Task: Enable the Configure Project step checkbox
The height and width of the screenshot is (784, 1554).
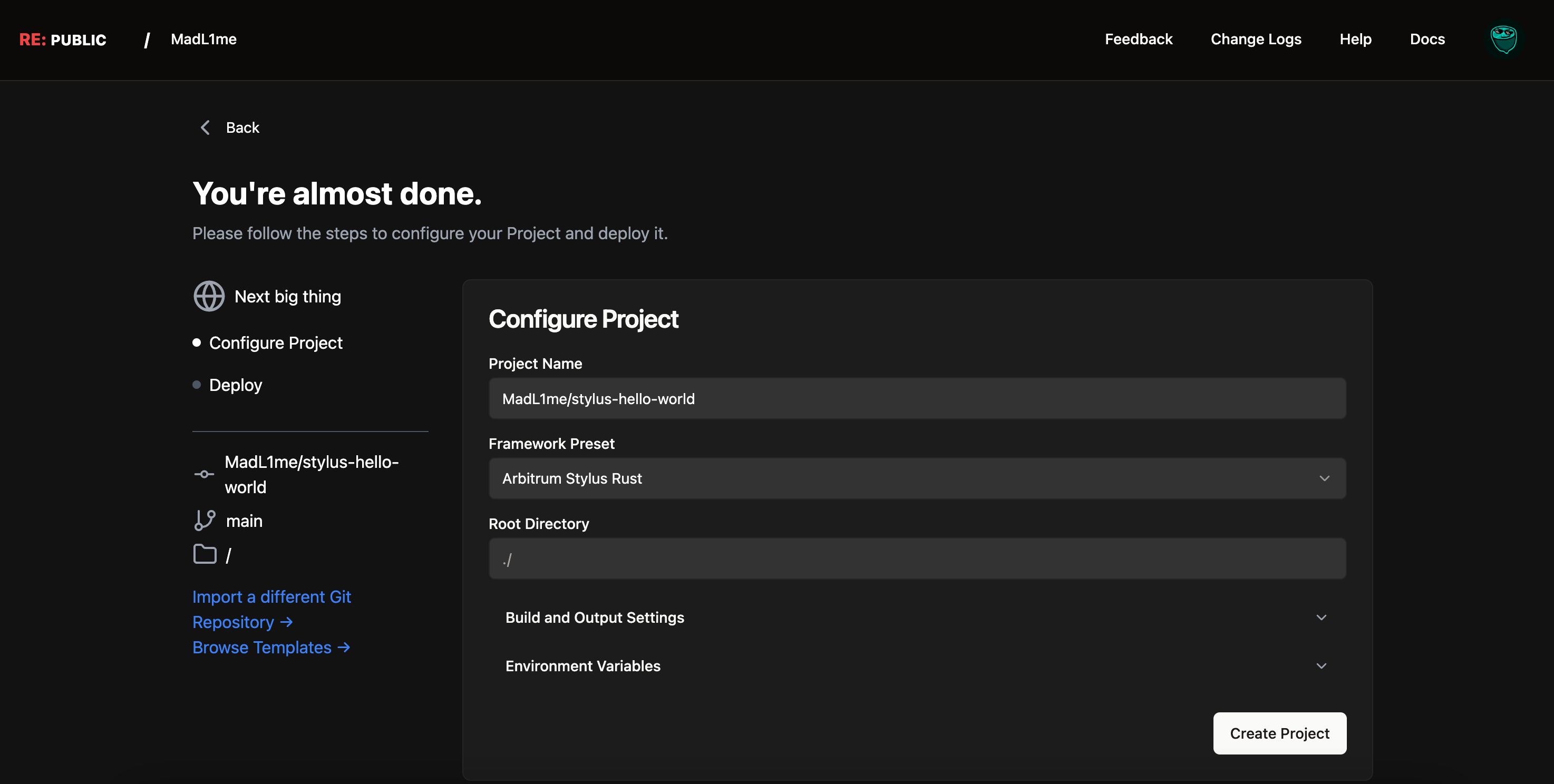Action: [196, 343]
